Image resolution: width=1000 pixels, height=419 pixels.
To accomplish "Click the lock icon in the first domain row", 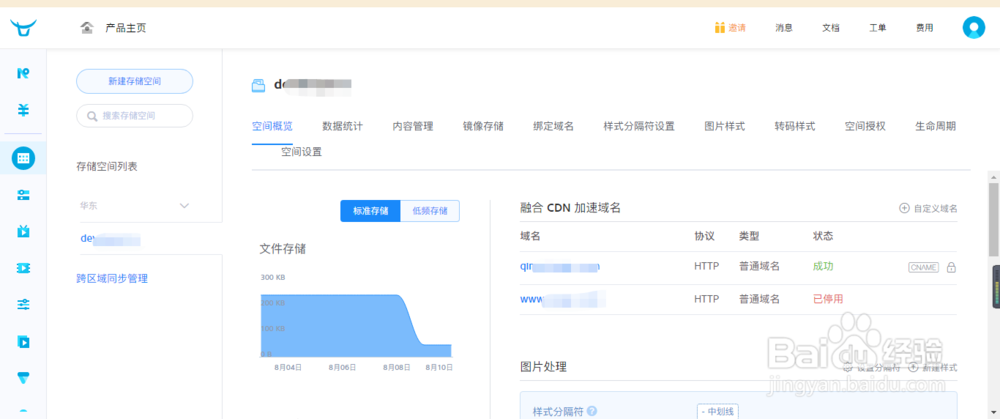I will coord(951,267).
